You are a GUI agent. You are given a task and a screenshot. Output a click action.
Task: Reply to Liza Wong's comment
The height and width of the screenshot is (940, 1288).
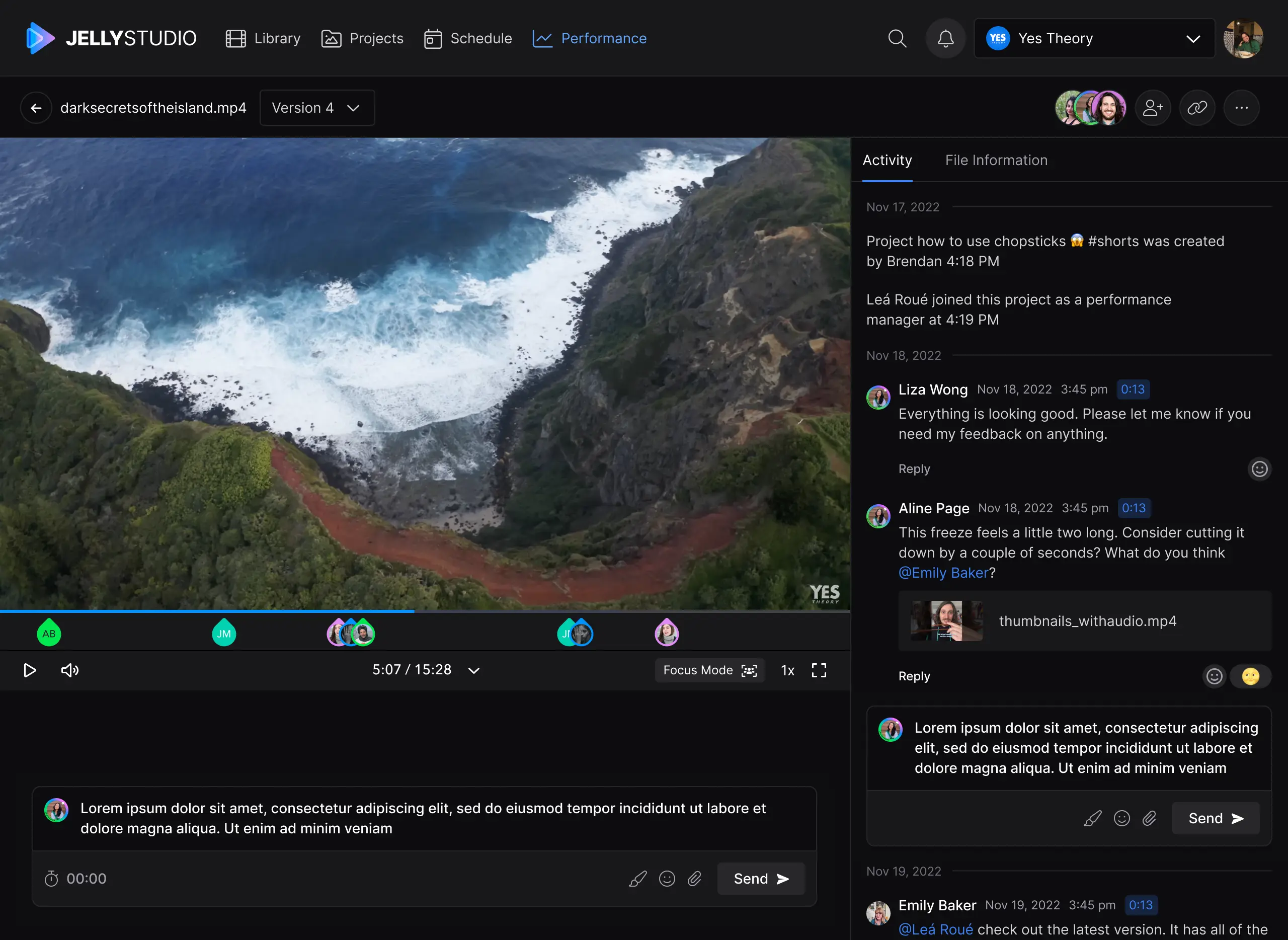[x=914, y=469]
